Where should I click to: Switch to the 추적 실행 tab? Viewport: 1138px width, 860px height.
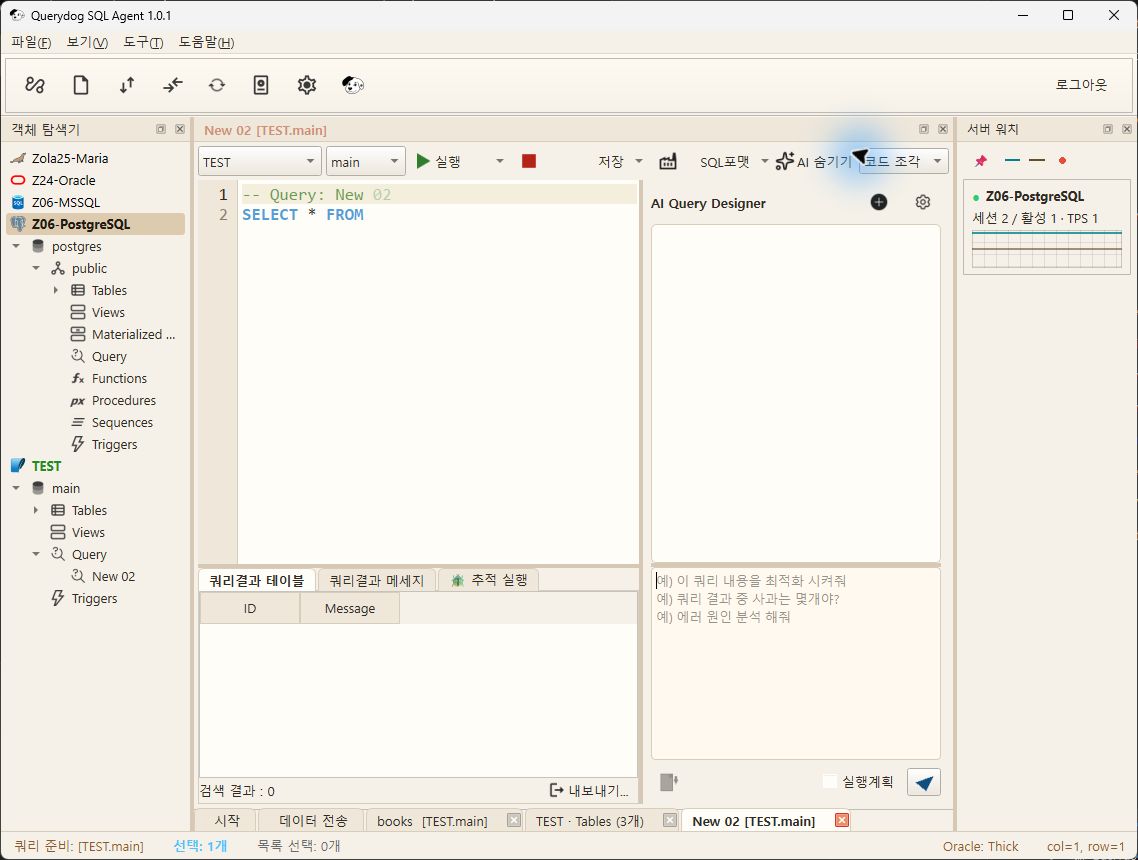click(x=489, y=580)
